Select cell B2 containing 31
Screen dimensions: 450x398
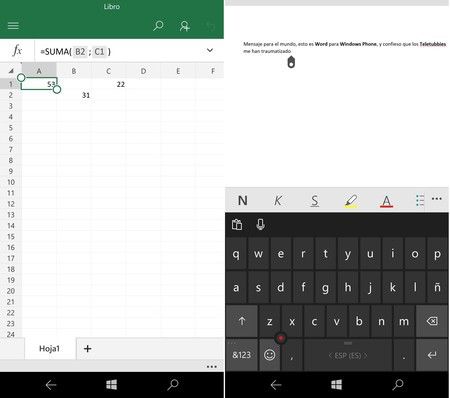(x=74, y=95)
